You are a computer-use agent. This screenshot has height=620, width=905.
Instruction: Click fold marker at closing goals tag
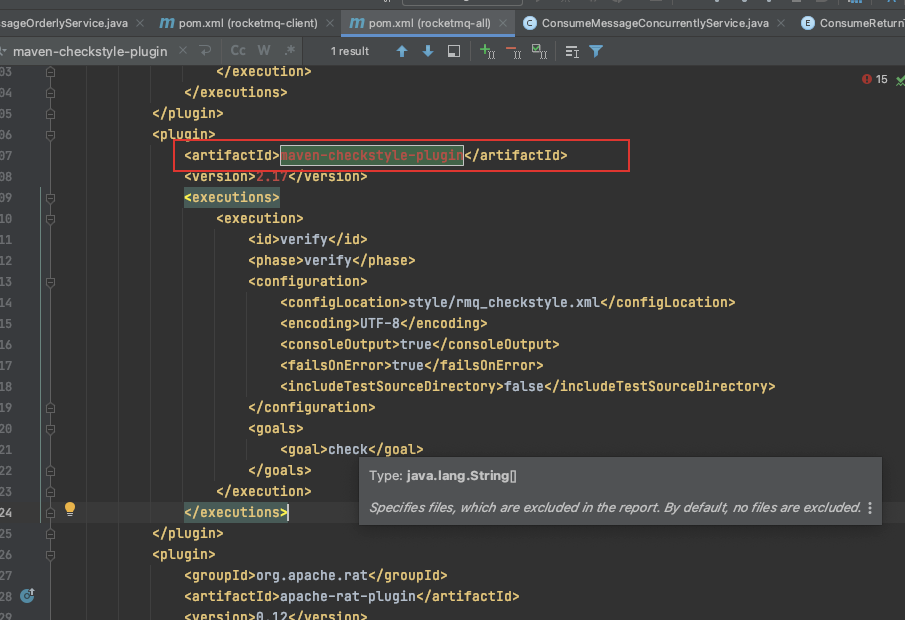click(50, 471)
